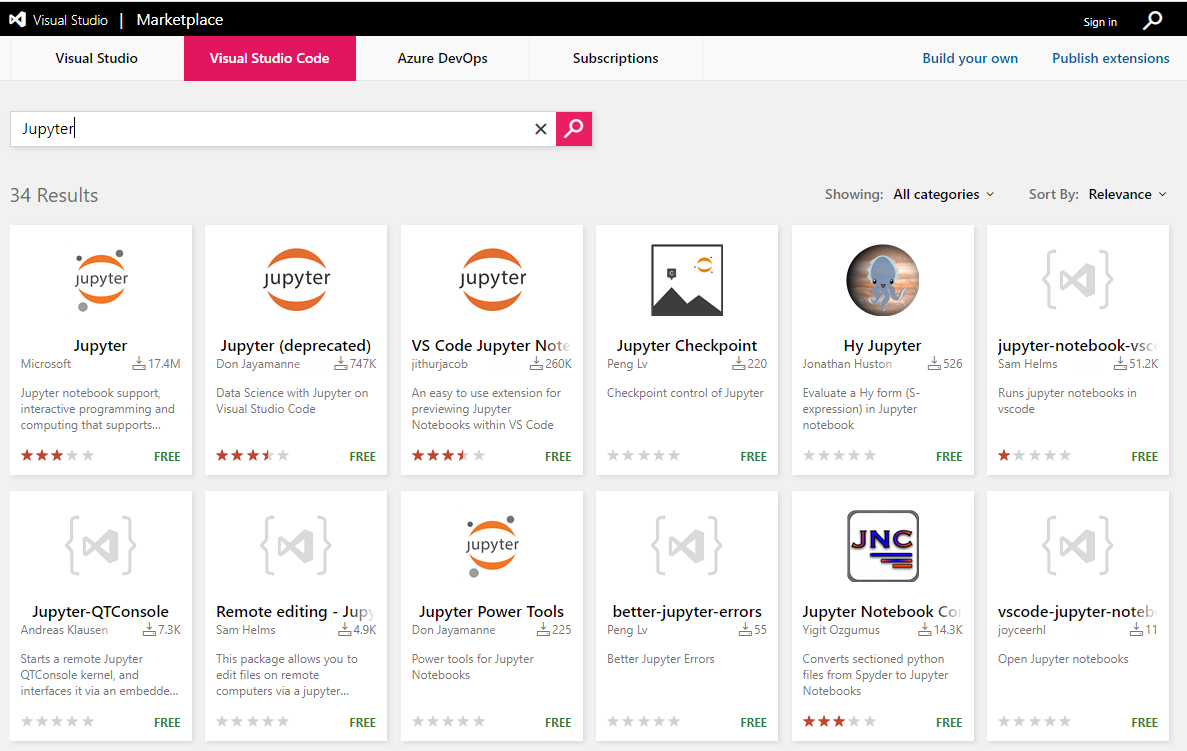Click the jupyter-notebook-vscode placeholder icon

click(1078, 280)
